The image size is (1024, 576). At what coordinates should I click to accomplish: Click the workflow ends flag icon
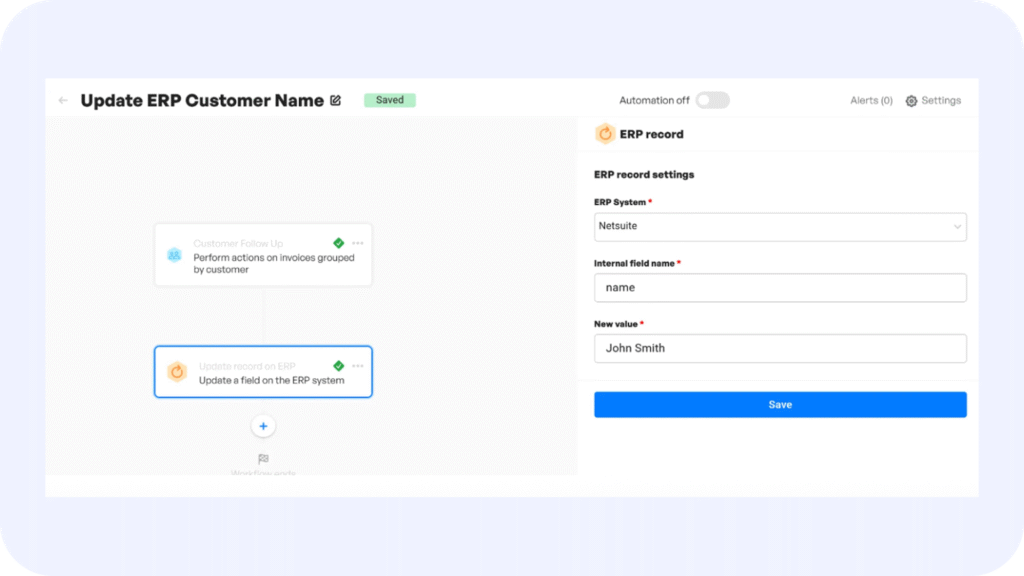pyautogui.click(x=263, y=459)
